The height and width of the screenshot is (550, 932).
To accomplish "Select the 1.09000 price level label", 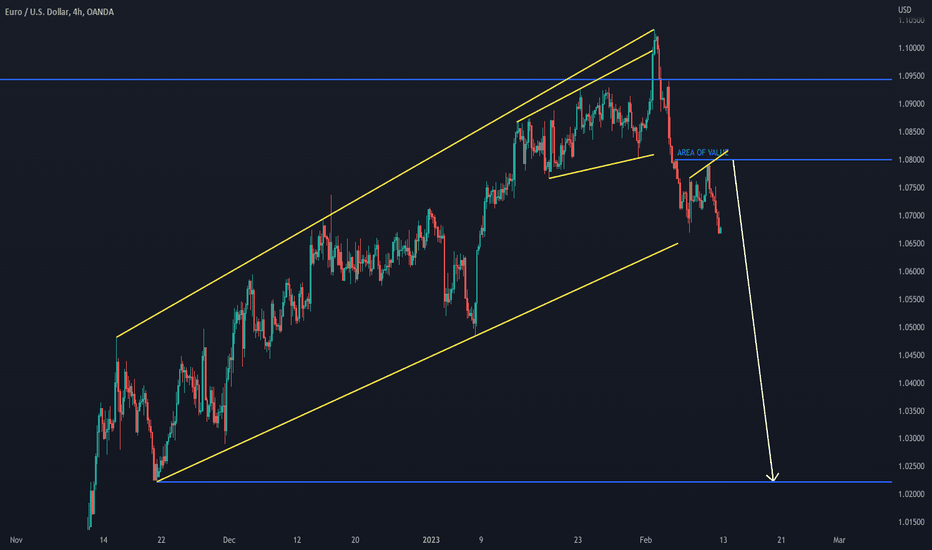I will click(x=911, y=104).
